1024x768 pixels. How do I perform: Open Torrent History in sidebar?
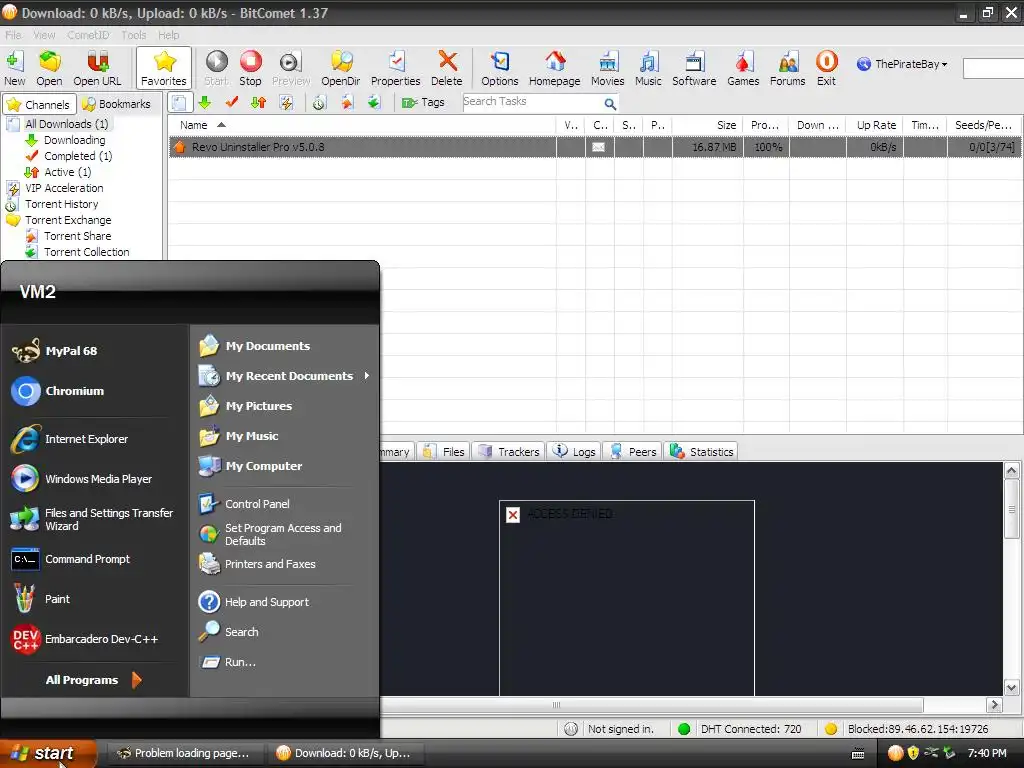tap(61, 204)
